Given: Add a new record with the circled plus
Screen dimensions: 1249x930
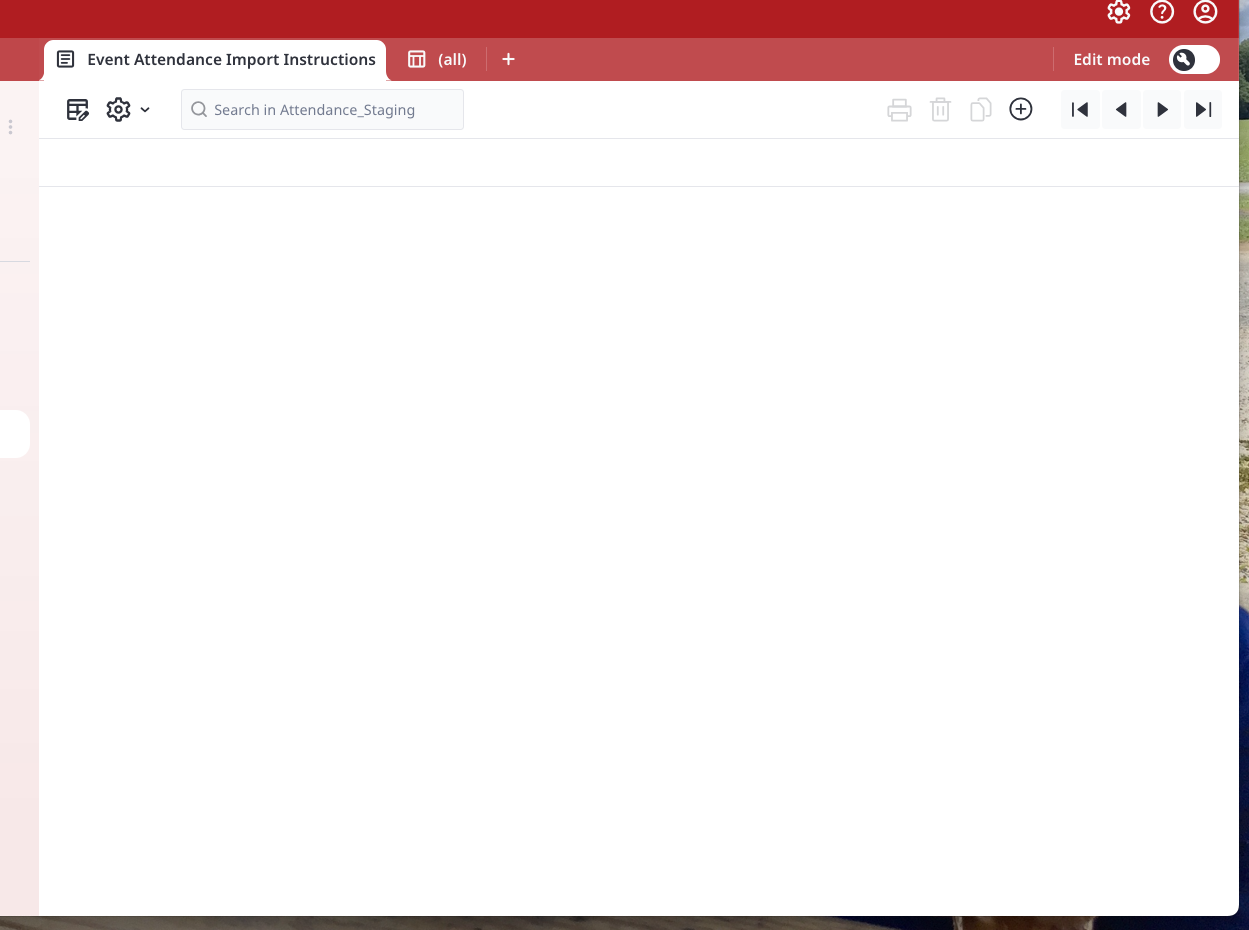Looking at the screenshot, I should click(1021, 110).
